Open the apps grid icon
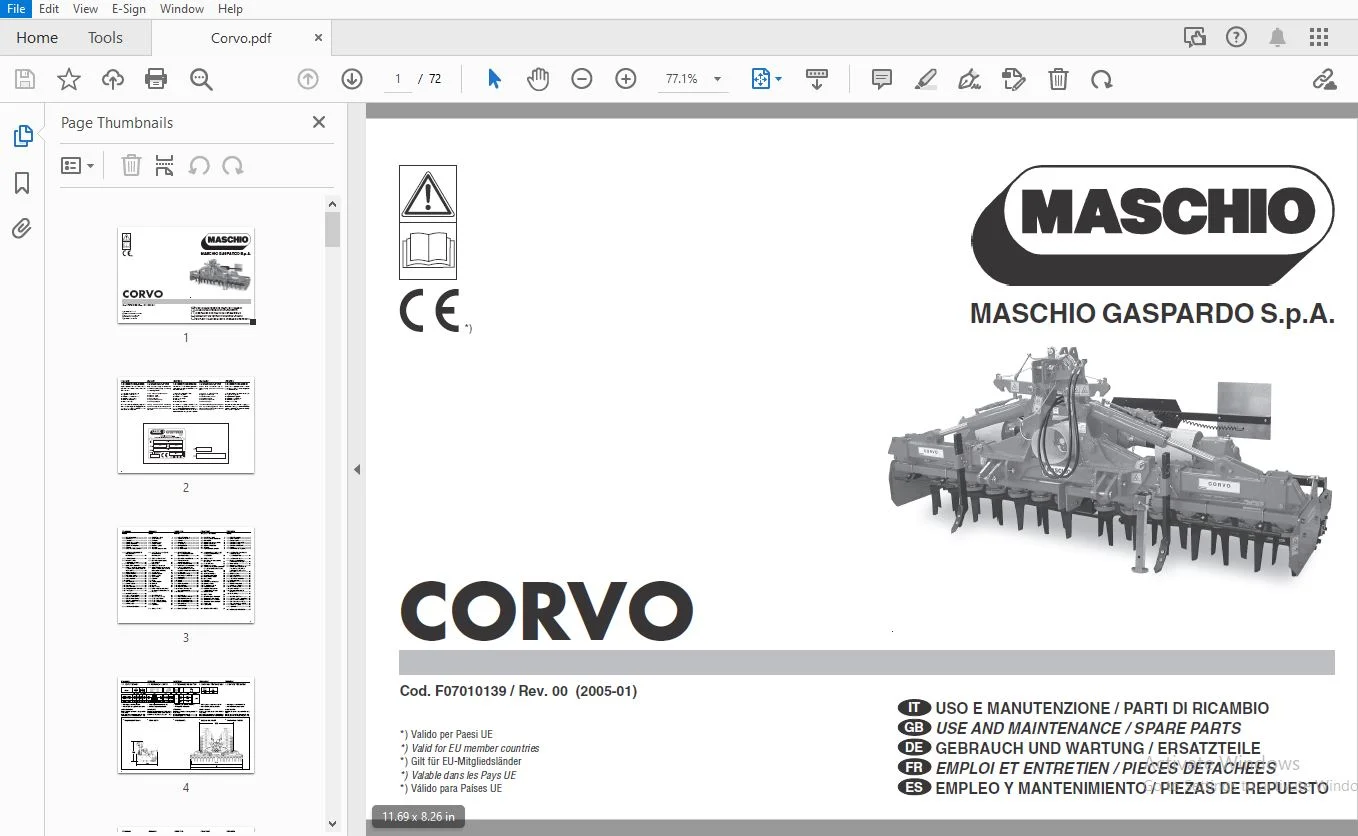 pyautogui.click(x=1319, y=38)
